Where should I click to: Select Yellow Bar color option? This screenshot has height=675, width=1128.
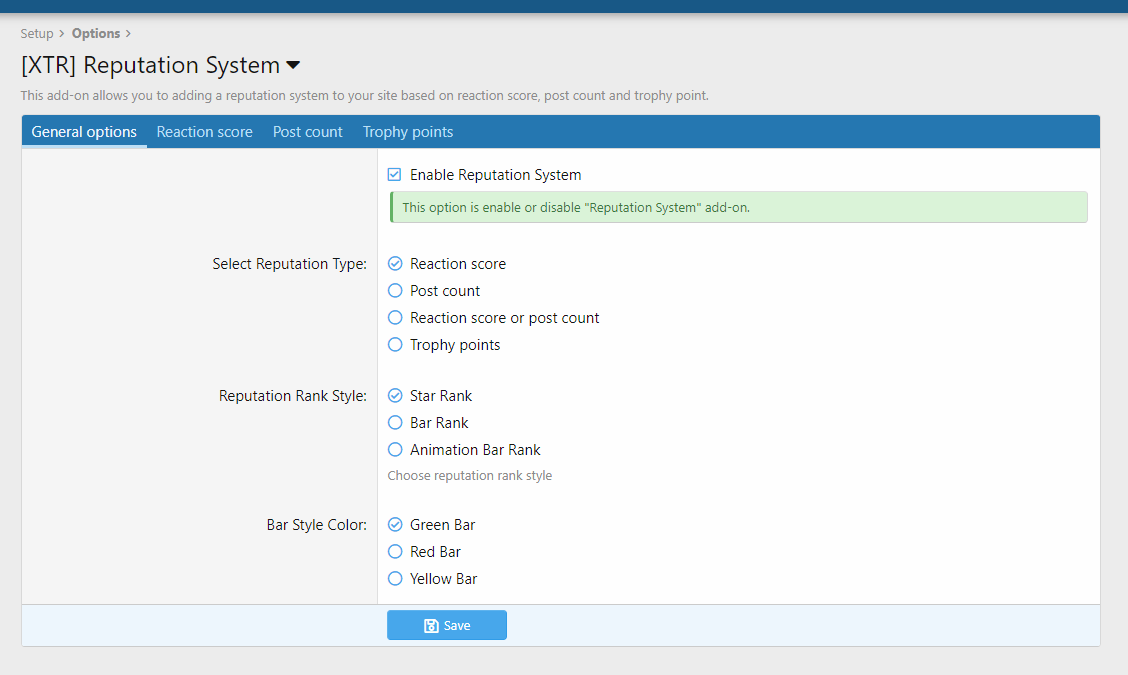pyautogui.click(x=395, y=579)
